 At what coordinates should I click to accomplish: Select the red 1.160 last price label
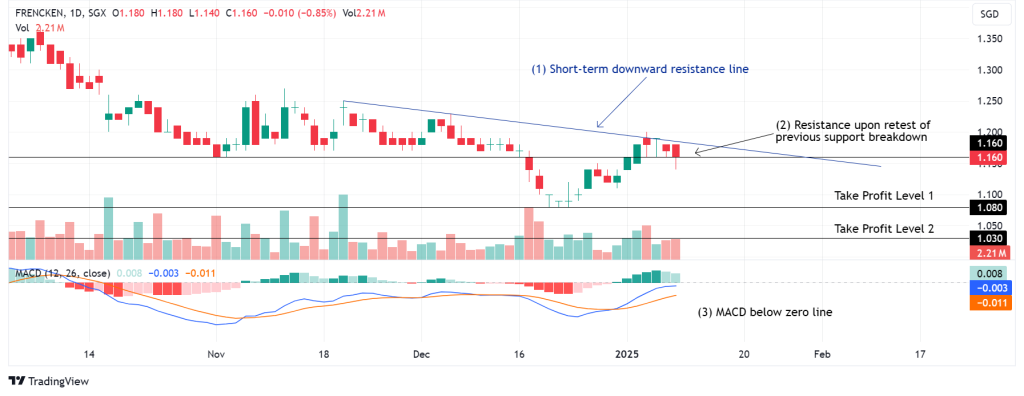coord(988,157)
